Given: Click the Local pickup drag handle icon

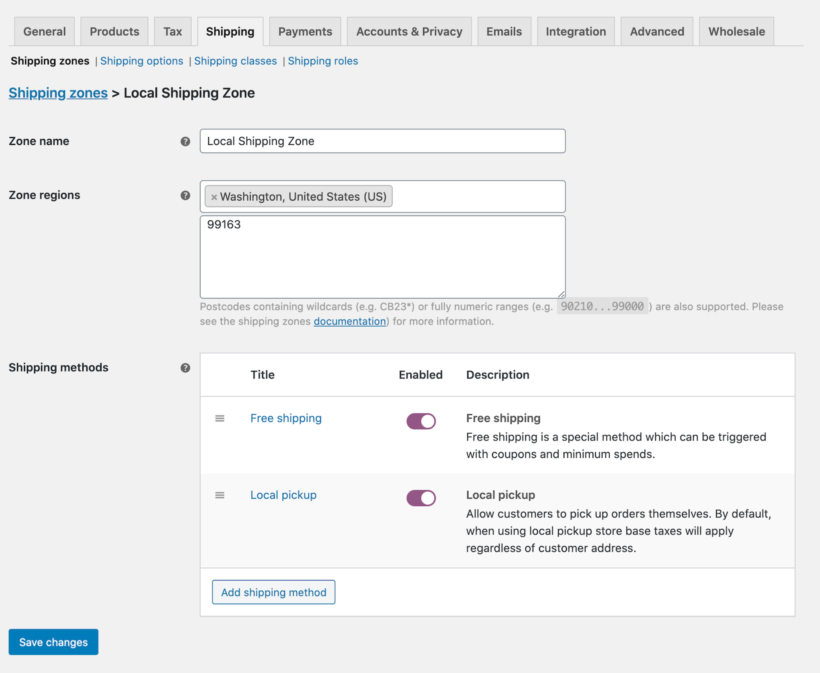Looking at the screenshot, I should [x=220, y=496].
